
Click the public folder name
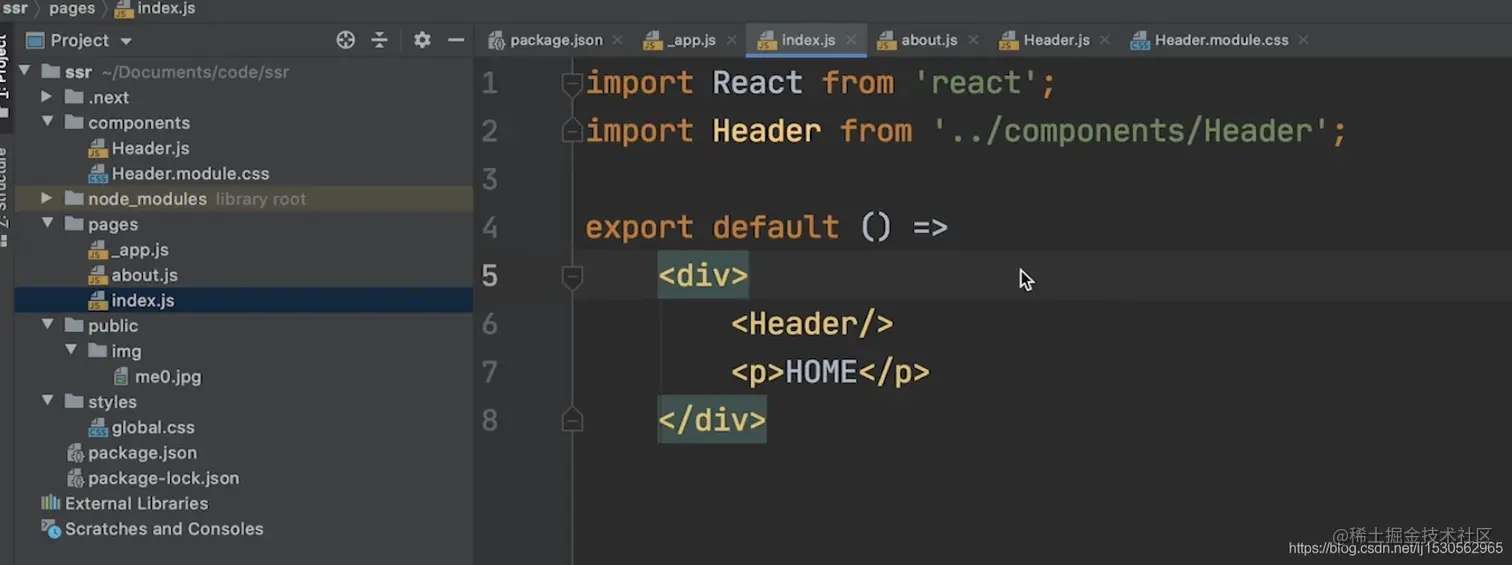point(113,325)
